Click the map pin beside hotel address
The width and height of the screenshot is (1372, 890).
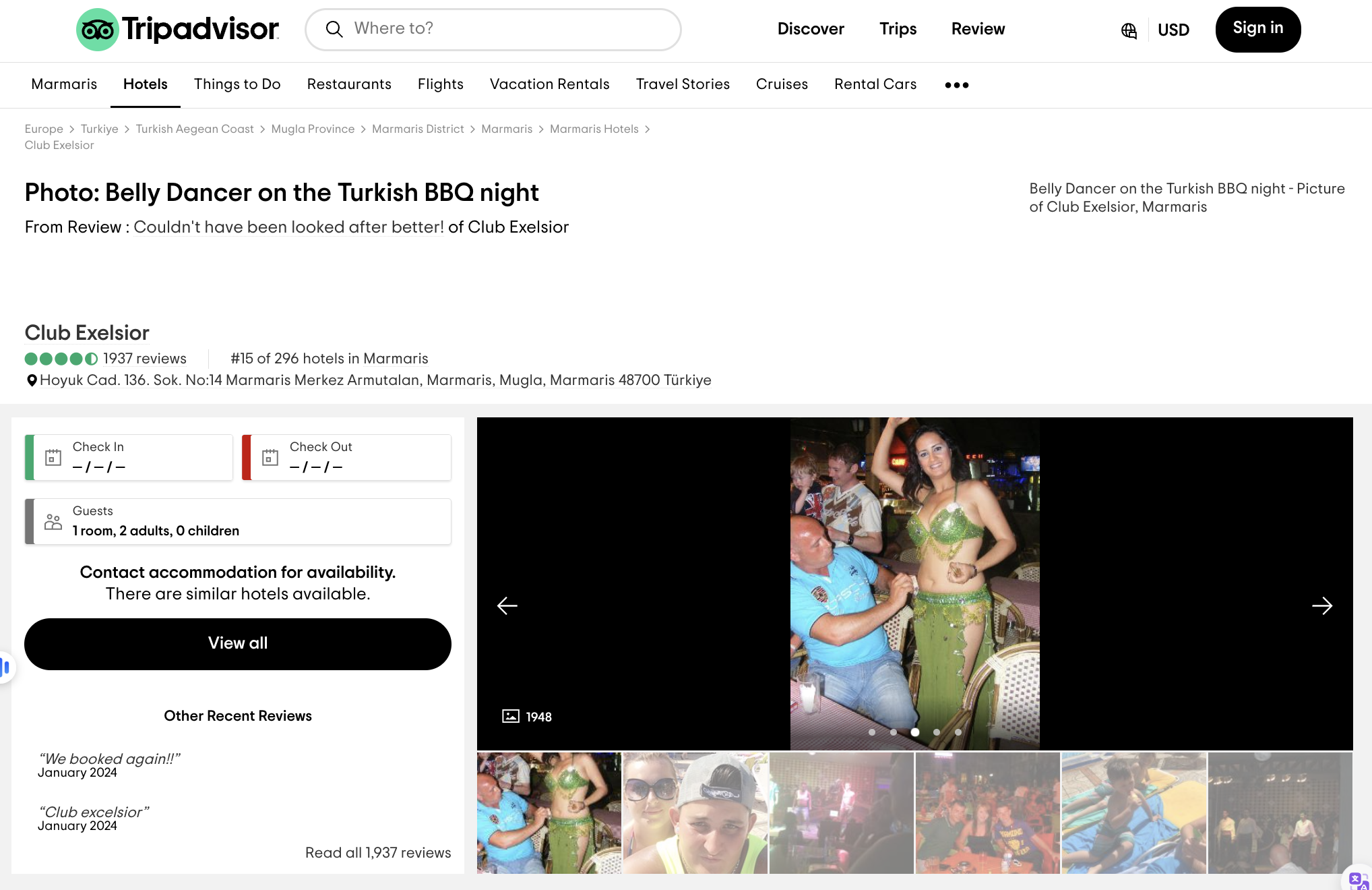pyautogui.click(x=32, y=381)
